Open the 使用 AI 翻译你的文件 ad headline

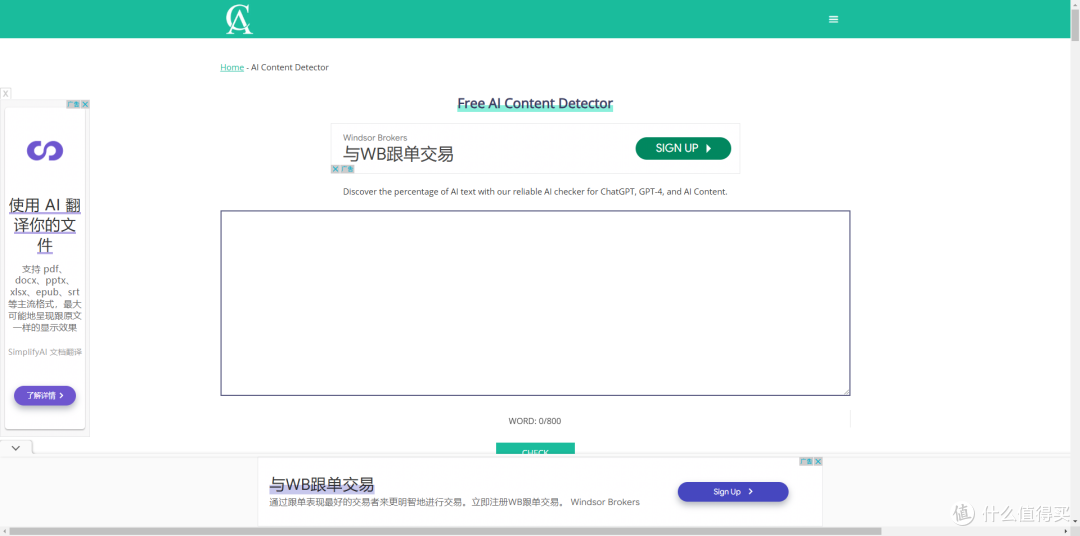tap(45, 225)
